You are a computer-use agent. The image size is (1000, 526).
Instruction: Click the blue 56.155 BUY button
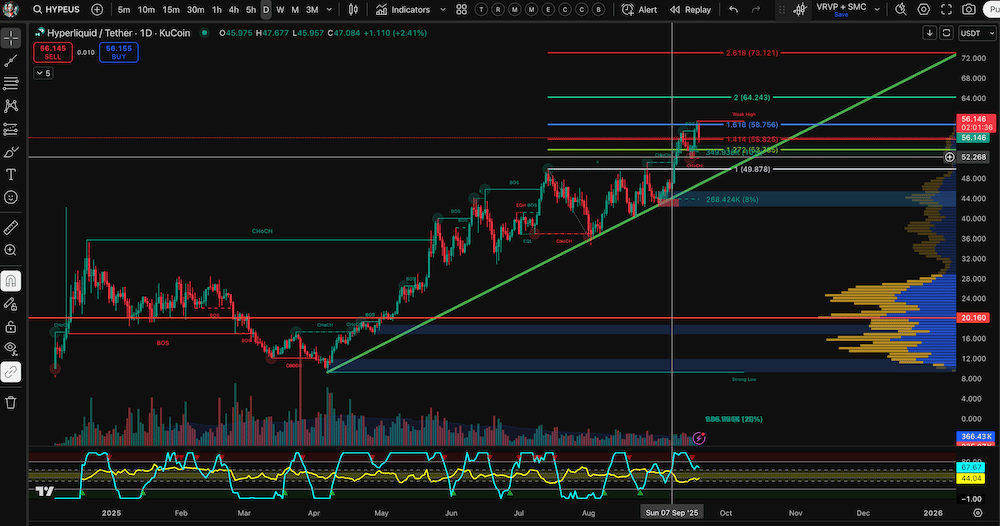[119, 52]
